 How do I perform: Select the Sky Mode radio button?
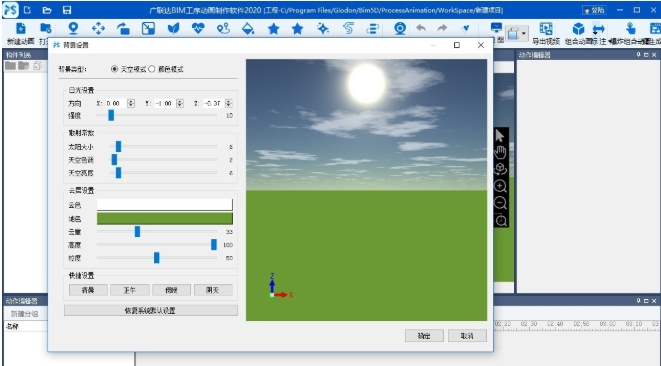tap(114, 69)
